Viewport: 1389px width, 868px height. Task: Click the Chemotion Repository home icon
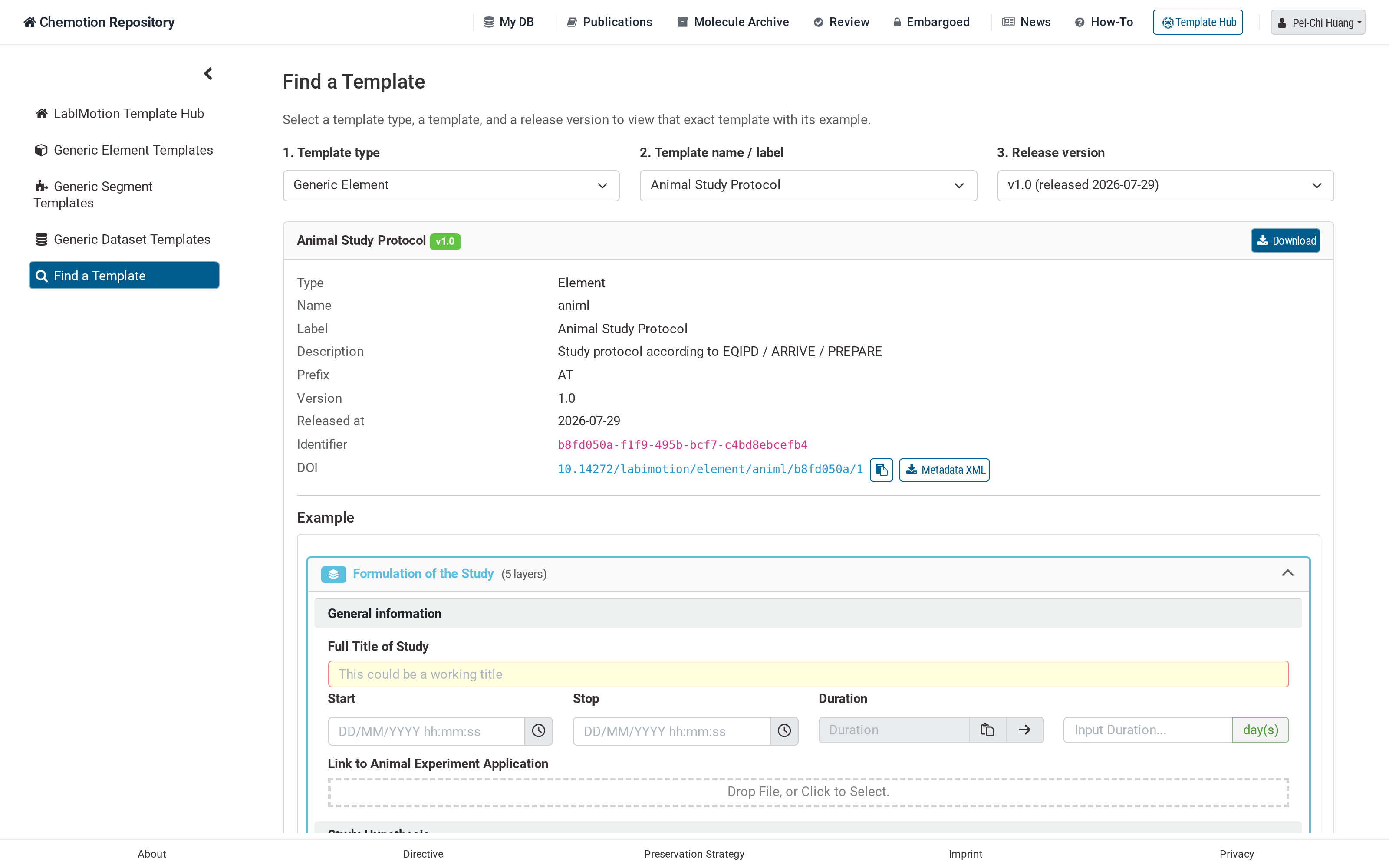(29, 22)
